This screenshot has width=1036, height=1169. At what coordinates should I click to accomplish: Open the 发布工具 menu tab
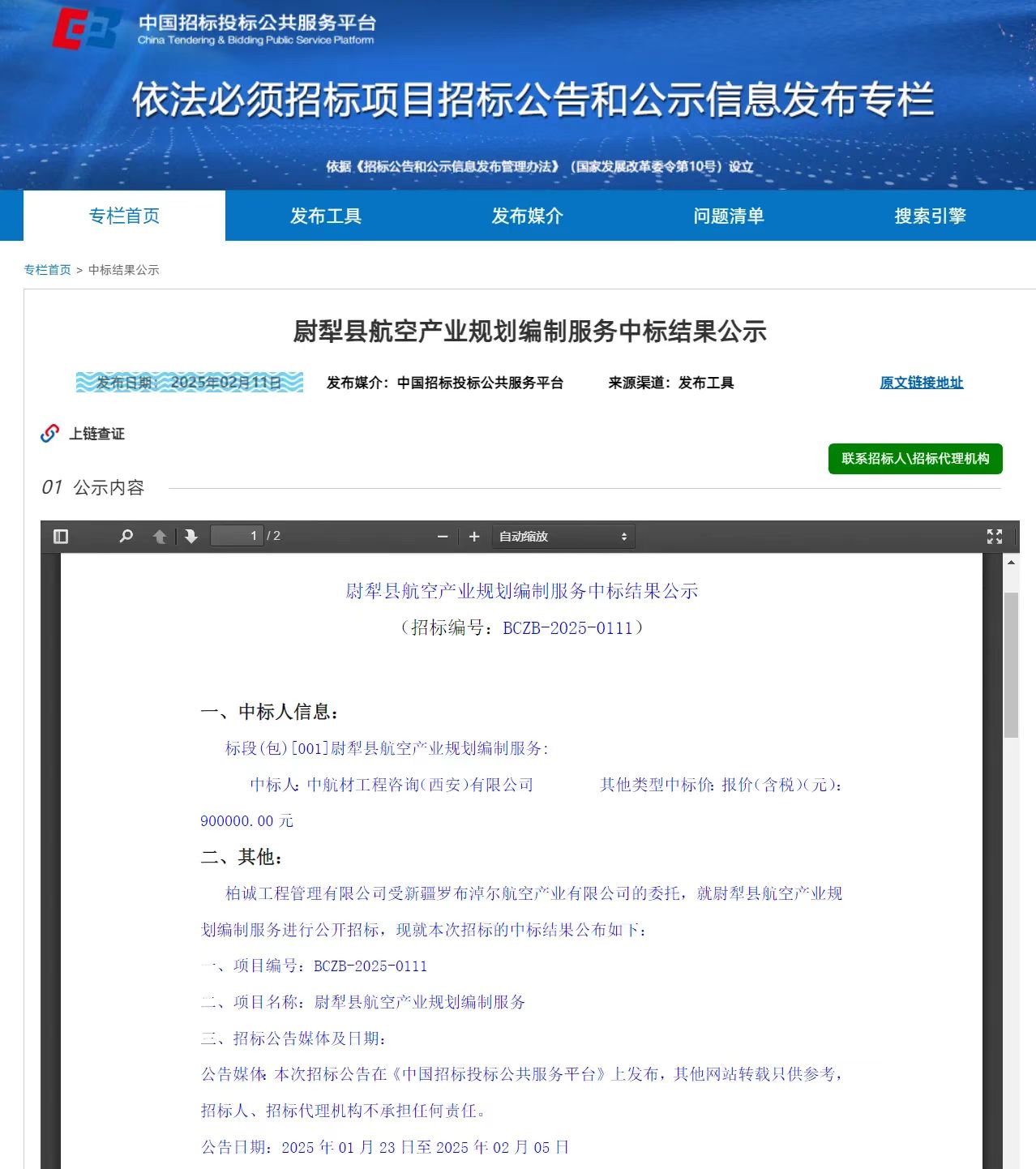(x=326, y=216)
